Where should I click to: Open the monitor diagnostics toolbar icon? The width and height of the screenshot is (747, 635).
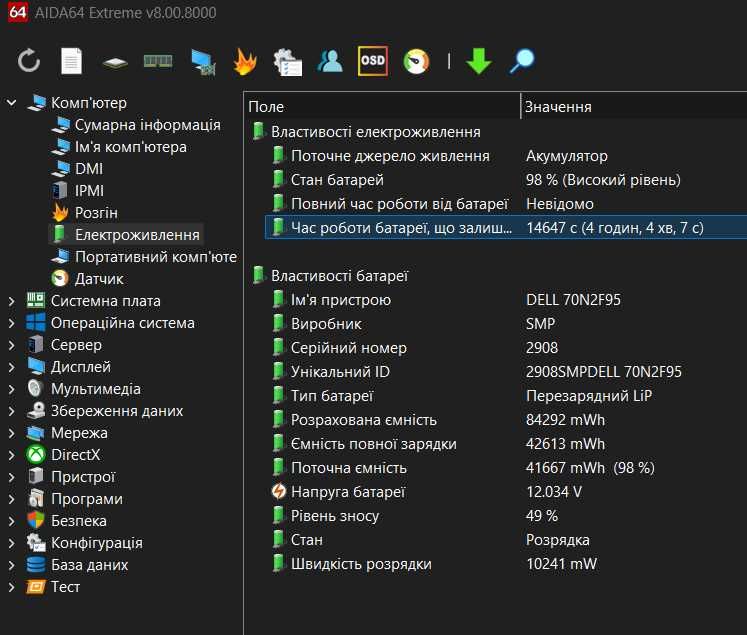click(x=203, y=62)
